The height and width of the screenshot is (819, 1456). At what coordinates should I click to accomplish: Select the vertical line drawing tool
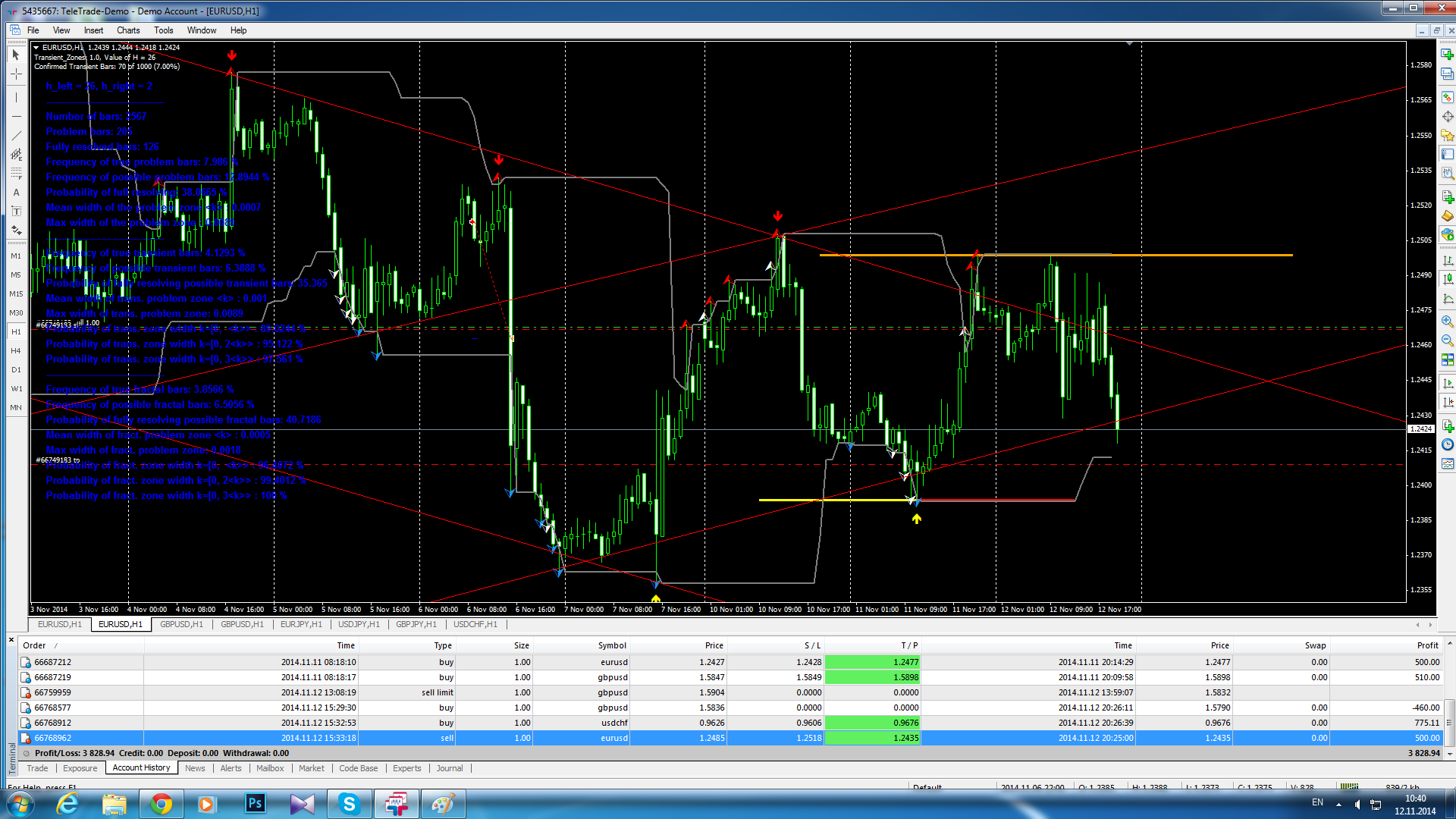pyautogui.click(x=16, y=97)
